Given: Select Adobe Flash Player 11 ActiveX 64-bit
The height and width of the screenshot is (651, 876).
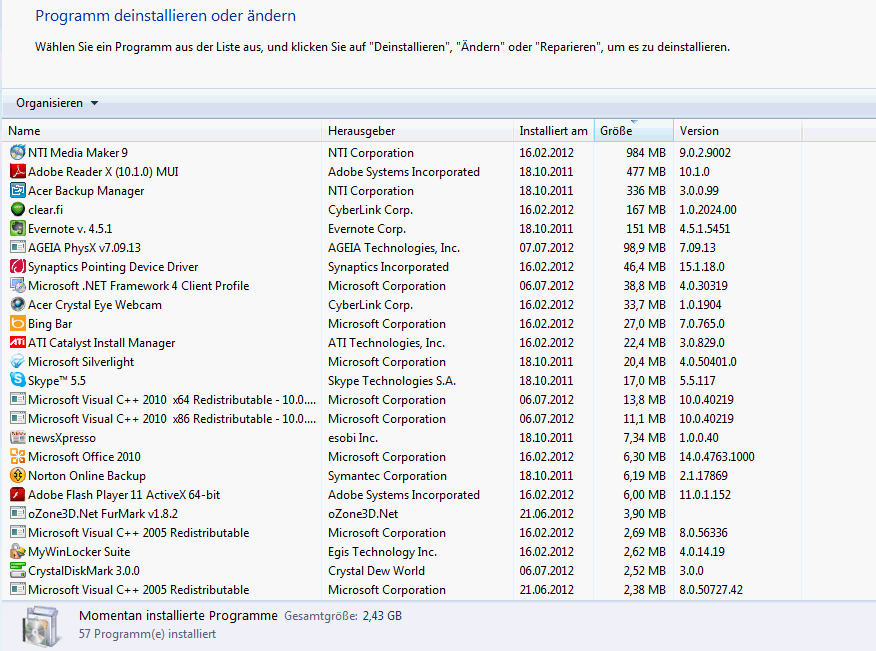Looking at the screenshot, I should coord(124,495).
